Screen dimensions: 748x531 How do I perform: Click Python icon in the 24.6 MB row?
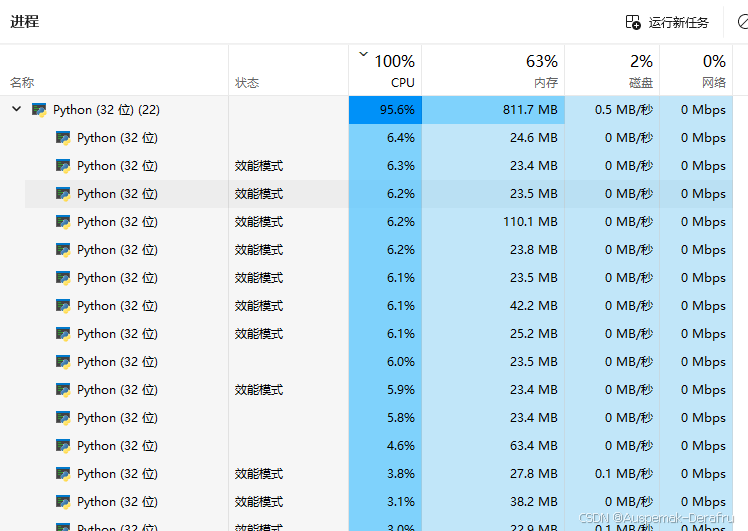[63, 138]
